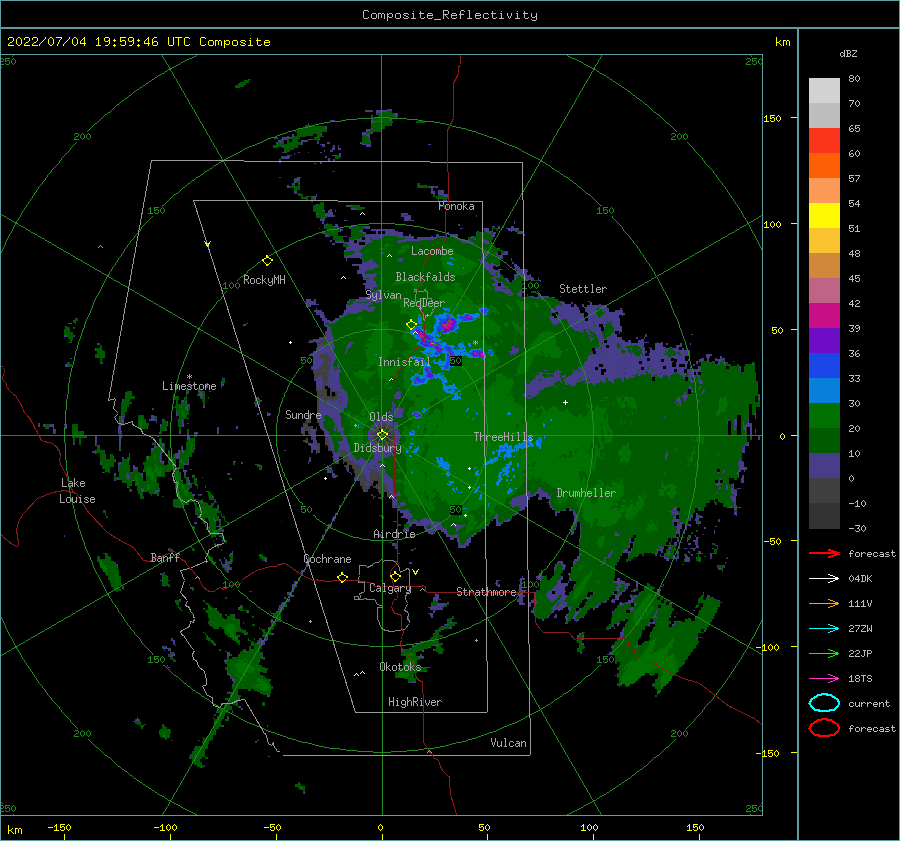Click the Okotoks town label
The image size is (900, 841).
[400, 666]
